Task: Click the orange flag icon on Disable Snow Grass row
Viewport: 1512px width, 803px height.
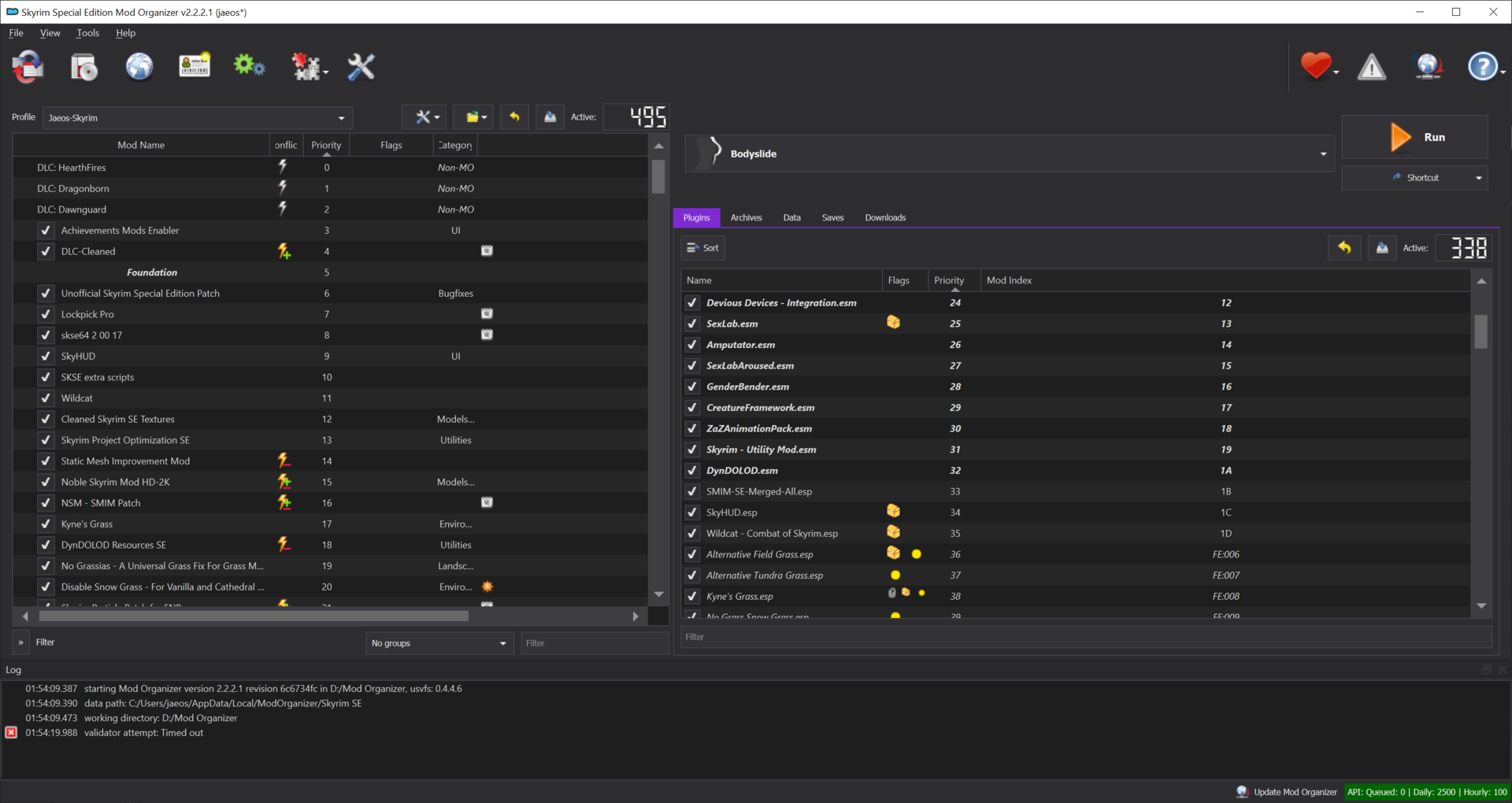Action: (x=487, y=587)
